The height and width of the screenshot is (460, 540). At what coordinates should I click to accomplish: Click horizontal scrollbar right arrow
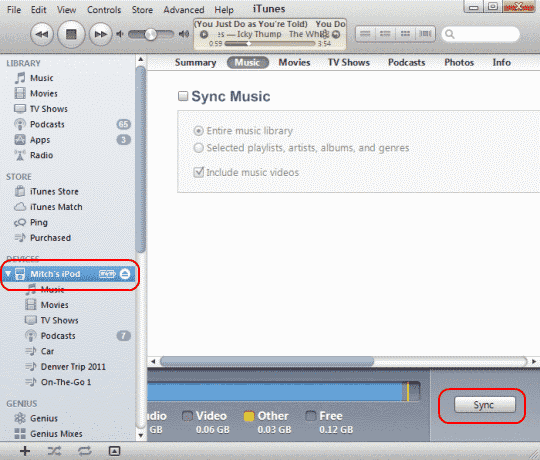[534, 362]
